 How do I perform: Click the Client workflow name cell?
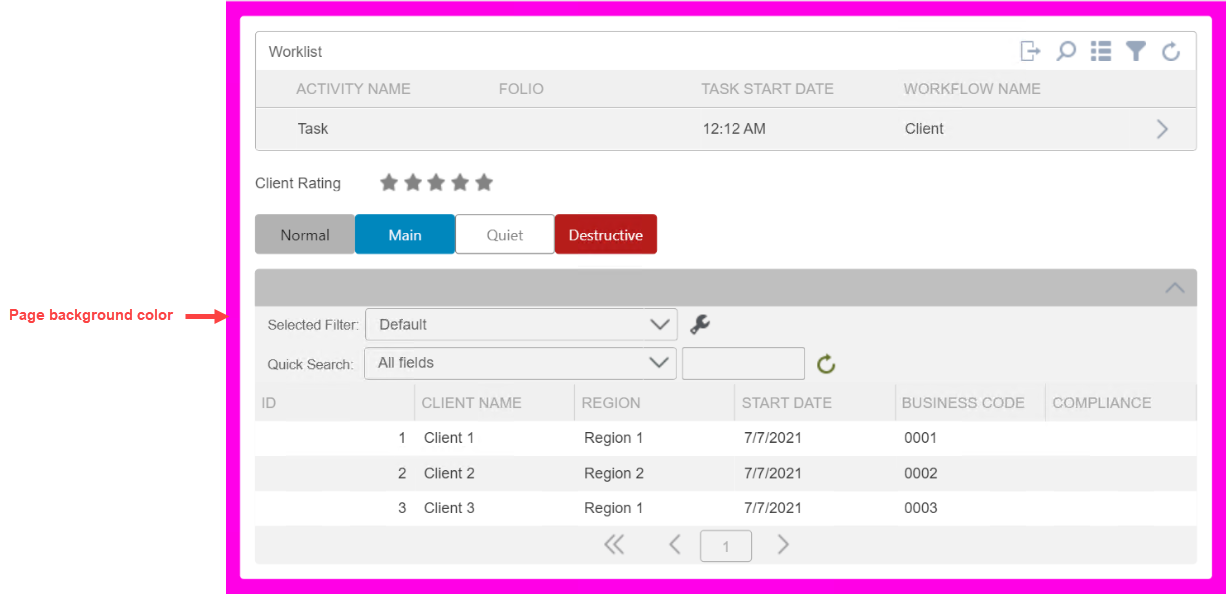coord(924,128)
